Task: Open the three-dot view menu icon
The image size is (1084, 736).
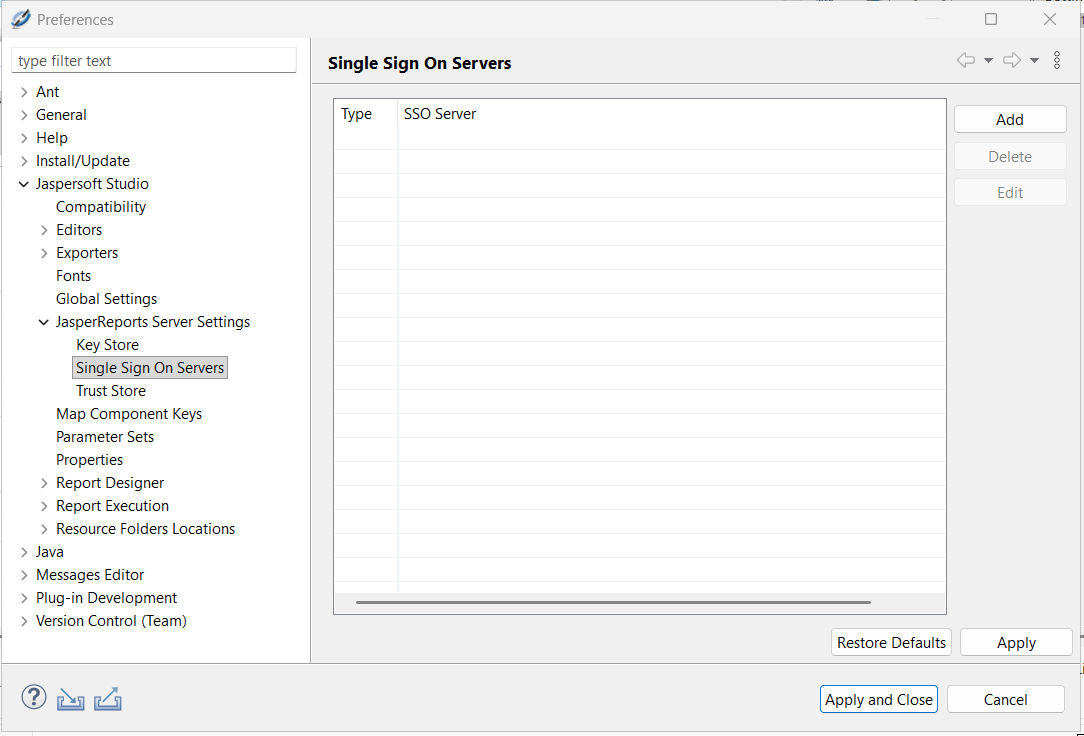Action: [x=1057, y=60]
